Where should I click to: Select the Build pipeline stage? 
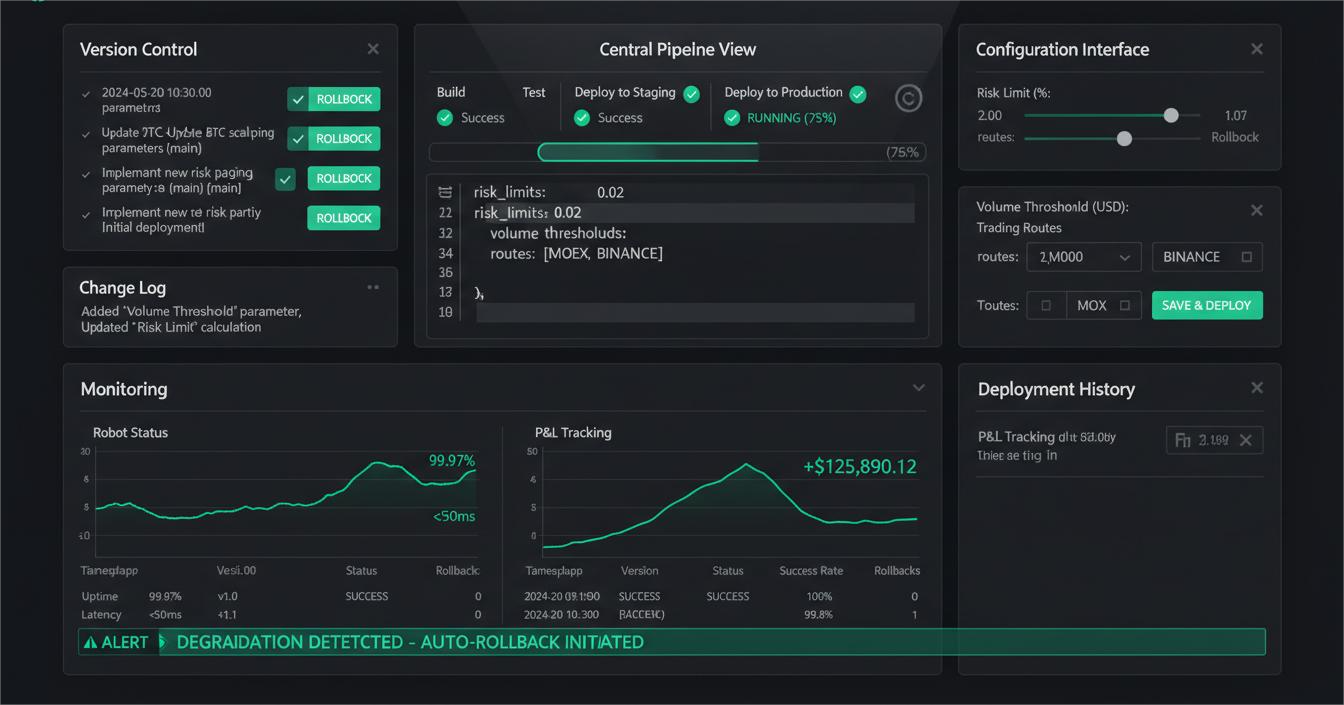click(x=451, y=92)
